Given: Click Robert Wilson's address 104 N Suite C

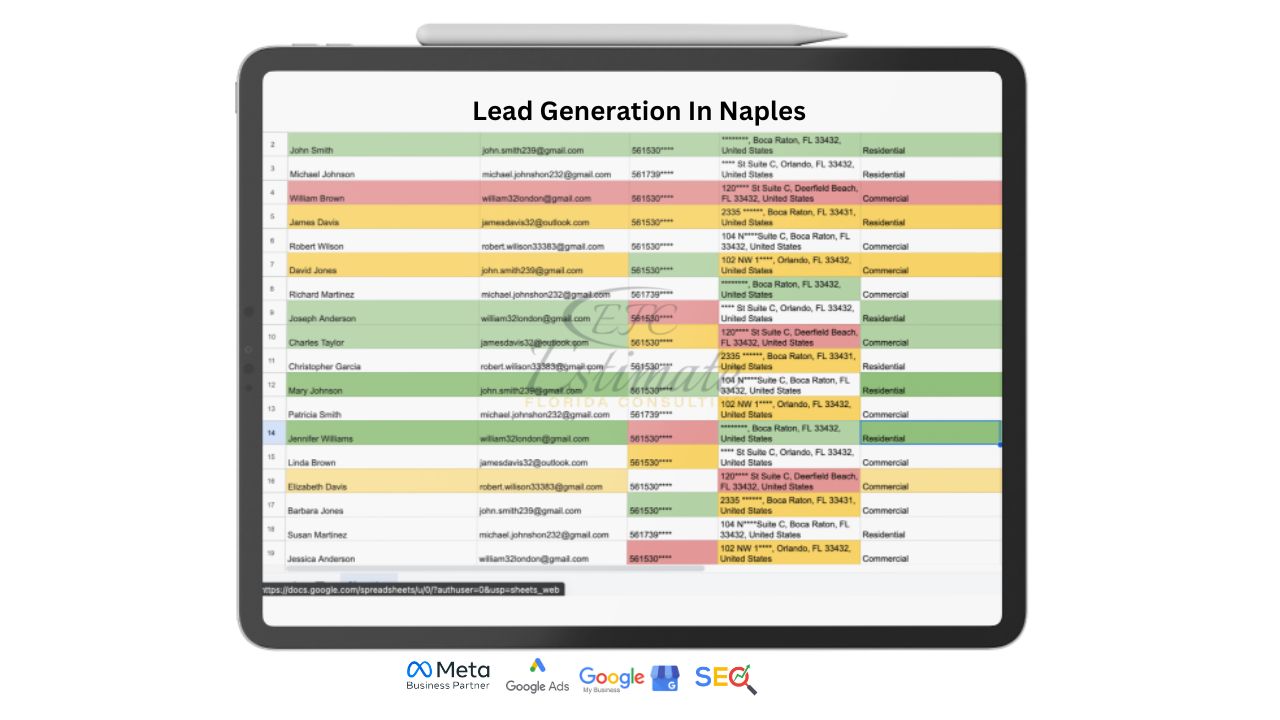Looking at the screenshot, I should point(789,241).
